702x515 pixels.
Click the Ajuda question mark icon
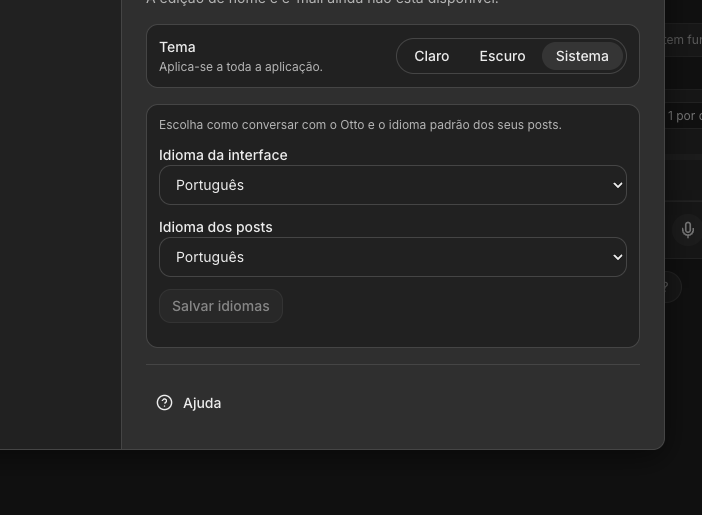coord(164,403)
